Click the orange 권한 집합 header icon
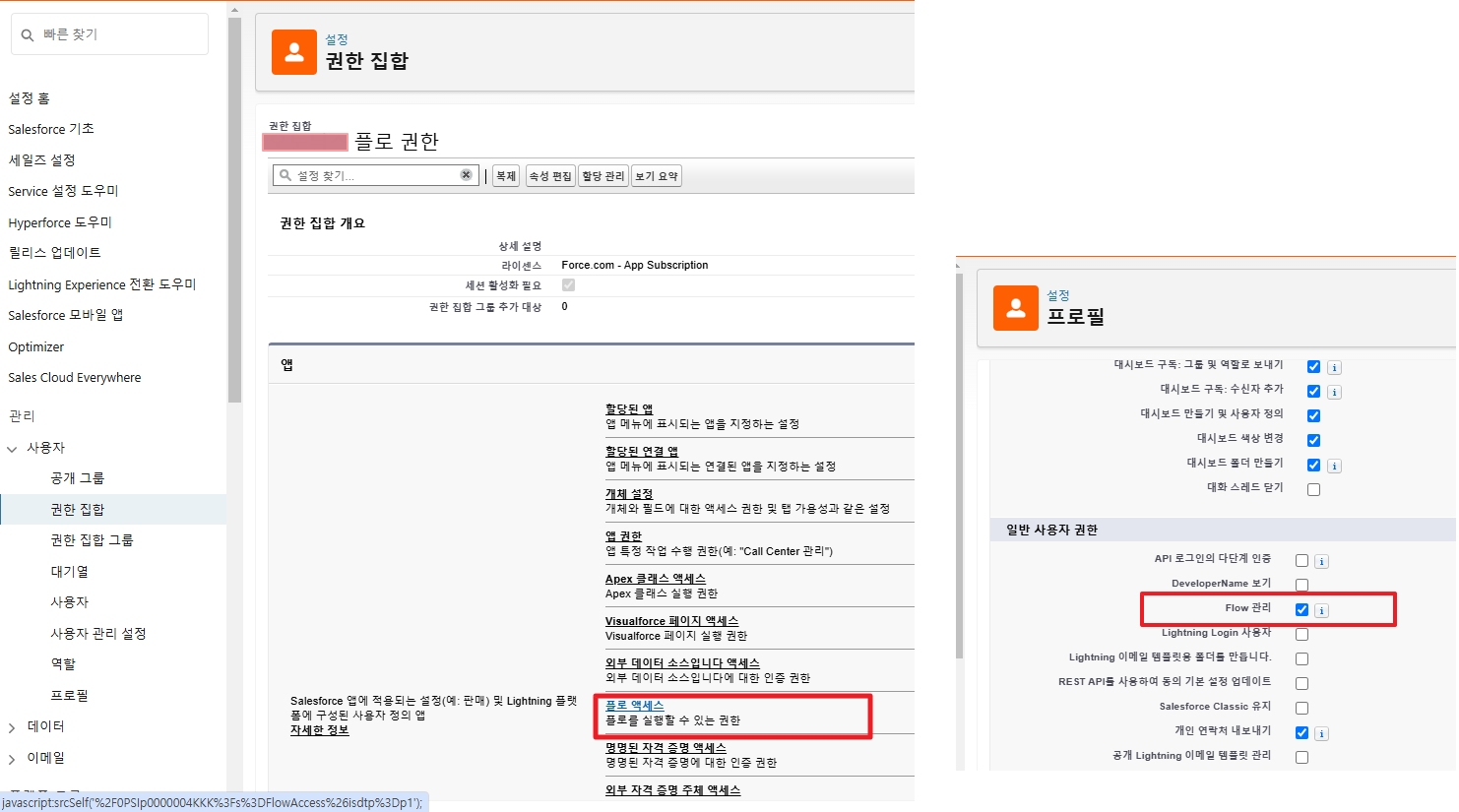 click(x=293, y=52)
